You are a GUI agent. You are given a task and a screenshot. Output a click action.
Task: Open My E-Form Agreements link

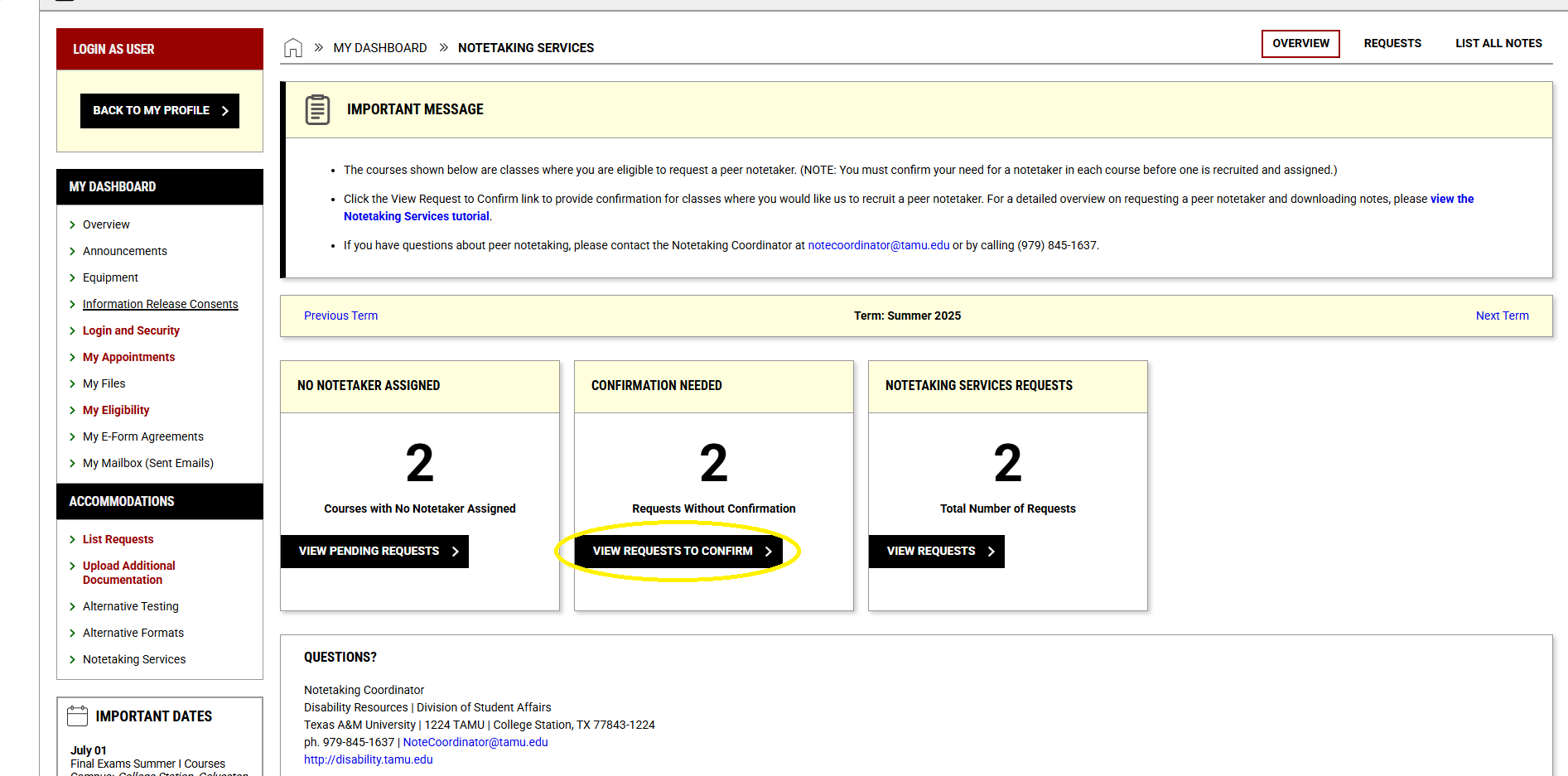142,436
